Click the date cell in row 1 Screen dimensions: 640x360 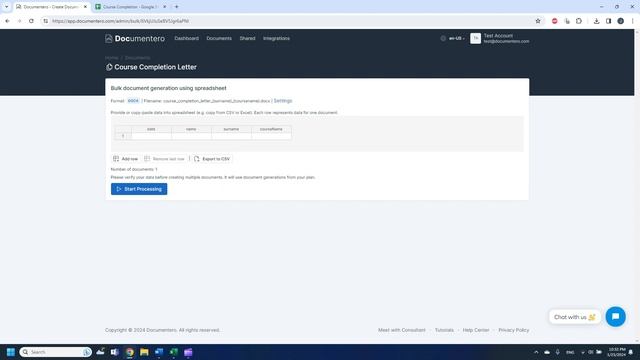coord(151,136)
